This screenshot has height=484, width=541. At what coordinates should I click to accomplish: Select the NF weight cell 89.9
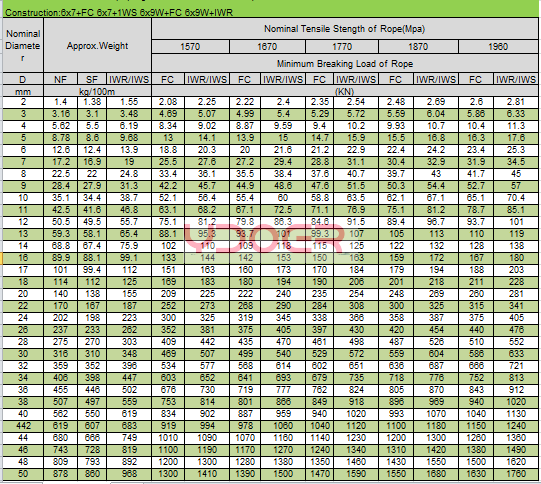click(x=60, y=258)
